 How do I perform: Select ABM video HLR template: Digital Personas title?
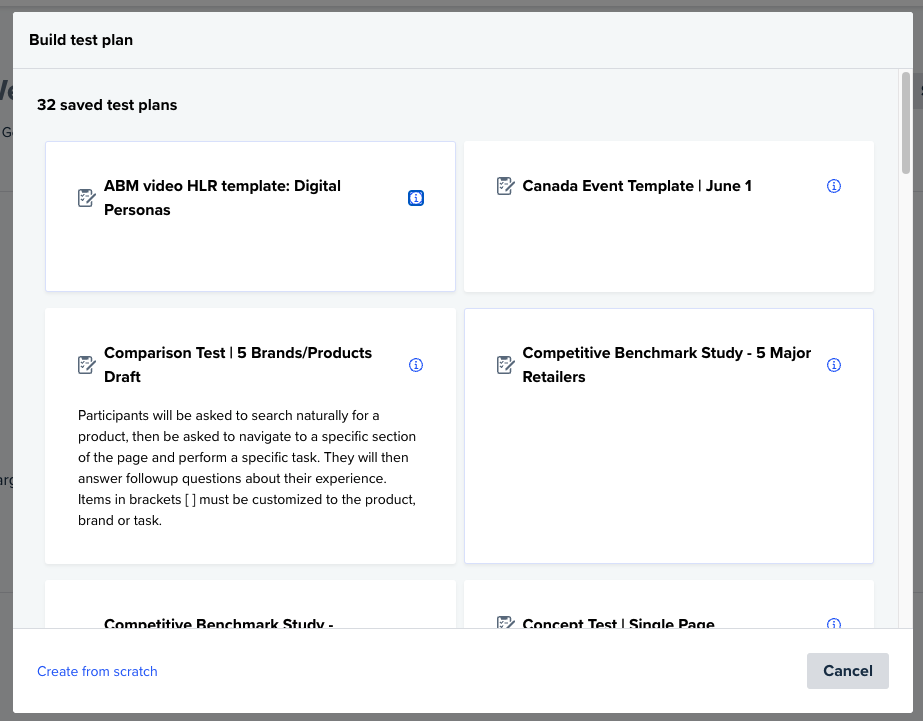pyautogui.click(x=222, y=198)
